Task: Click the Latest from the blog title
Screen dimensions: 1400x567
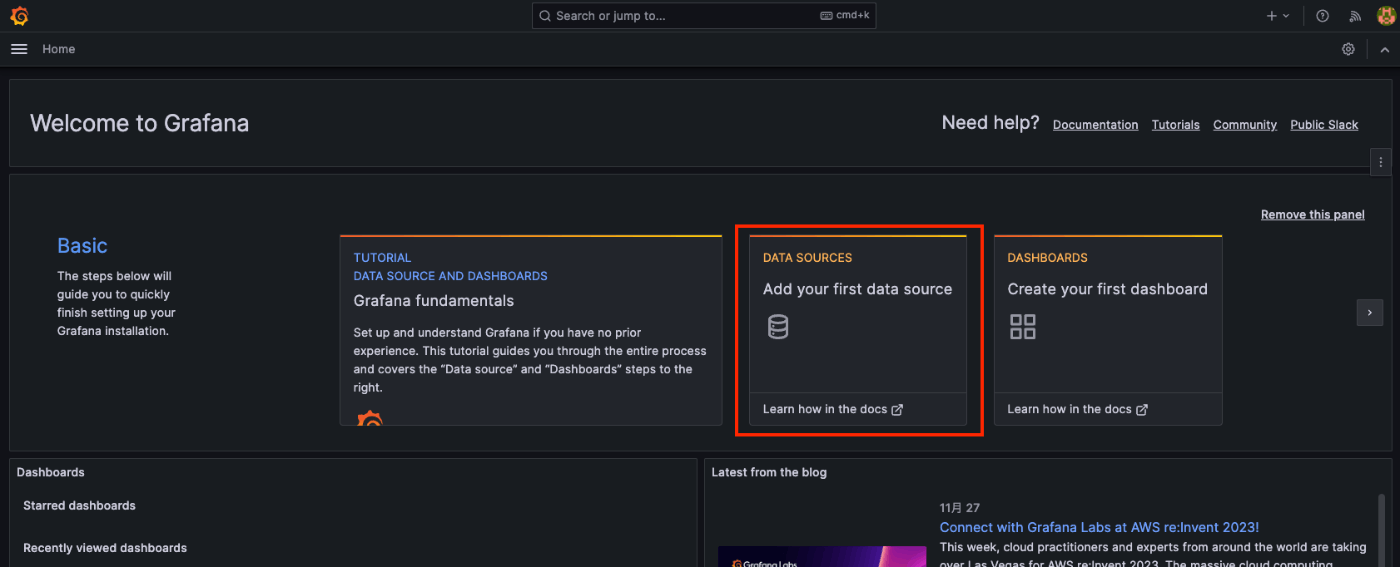Action: [x=769, y=472]
